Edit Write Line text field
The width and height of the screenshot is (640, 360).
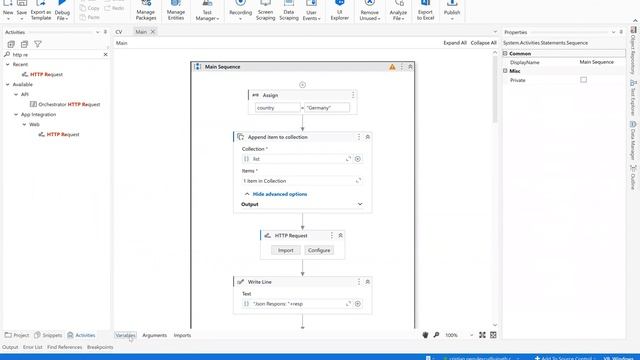point(298,304)
